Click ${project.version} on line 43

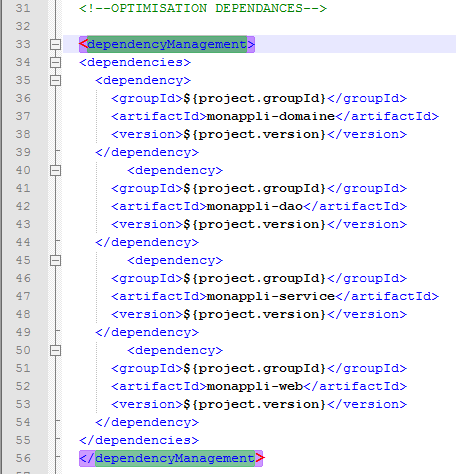tap(255, 224)
